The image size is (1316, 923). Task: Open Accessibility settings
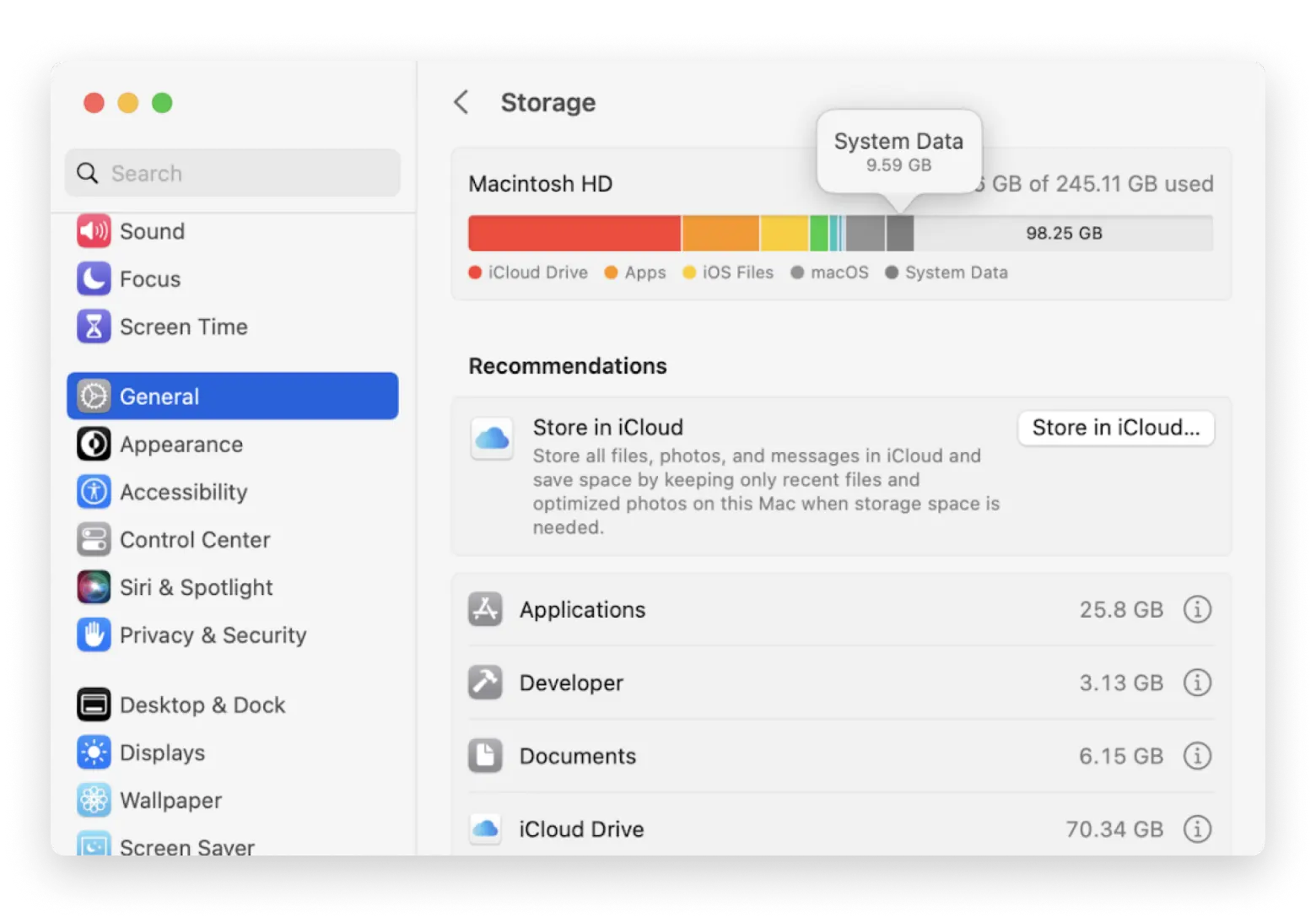233,492
